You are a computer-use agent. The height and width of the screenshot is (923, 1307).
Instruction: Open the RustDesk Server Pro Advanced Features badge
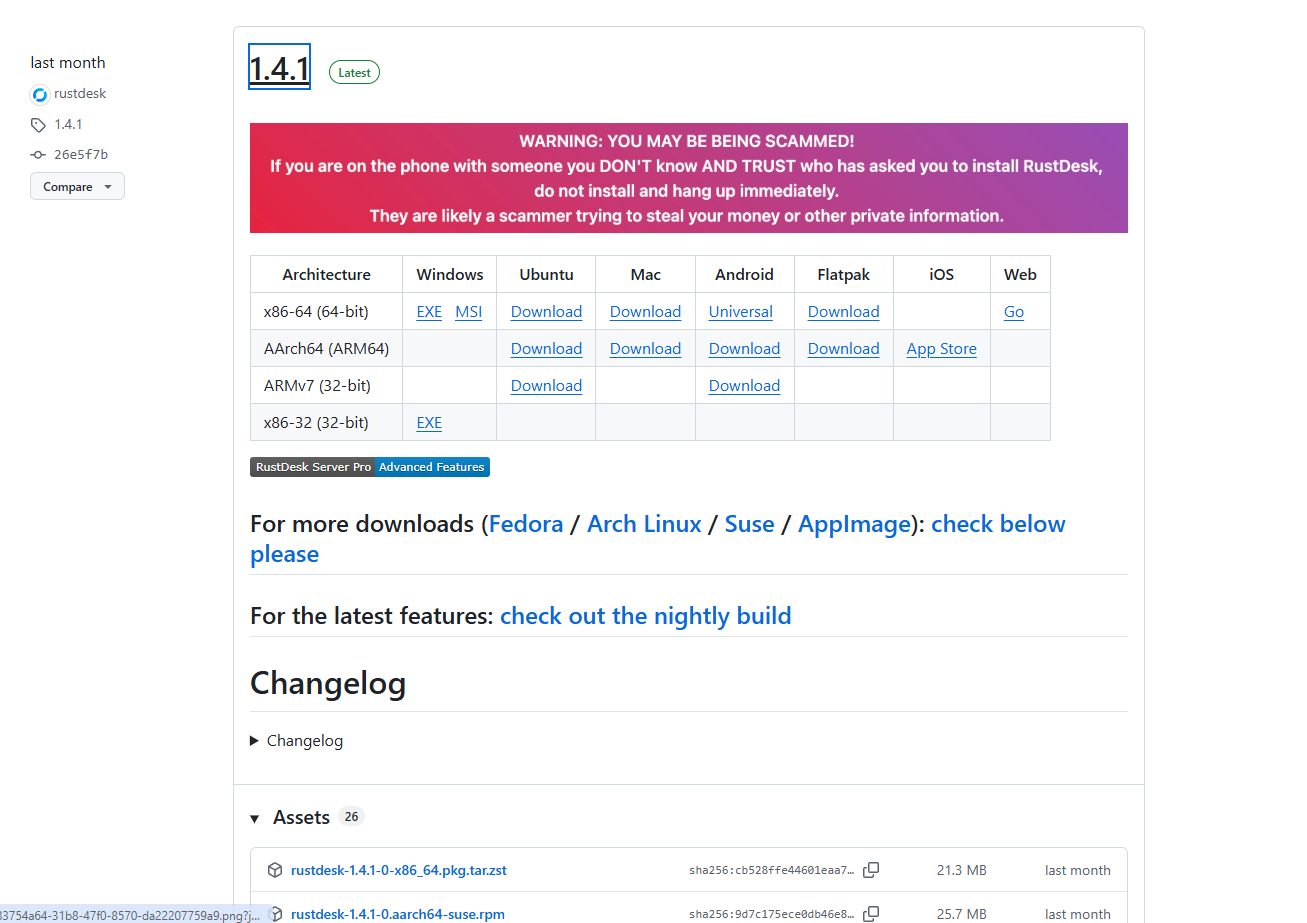pyautogui.click(x=369, y=467)
